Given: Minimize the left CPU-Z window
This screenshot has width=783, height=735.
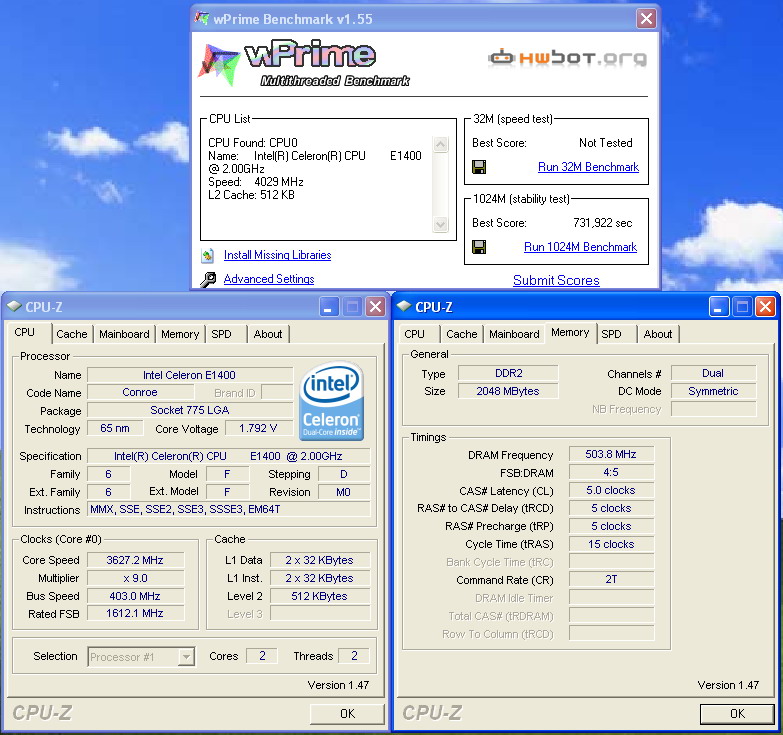Looking at the screenshot, I should coord(329,307).
